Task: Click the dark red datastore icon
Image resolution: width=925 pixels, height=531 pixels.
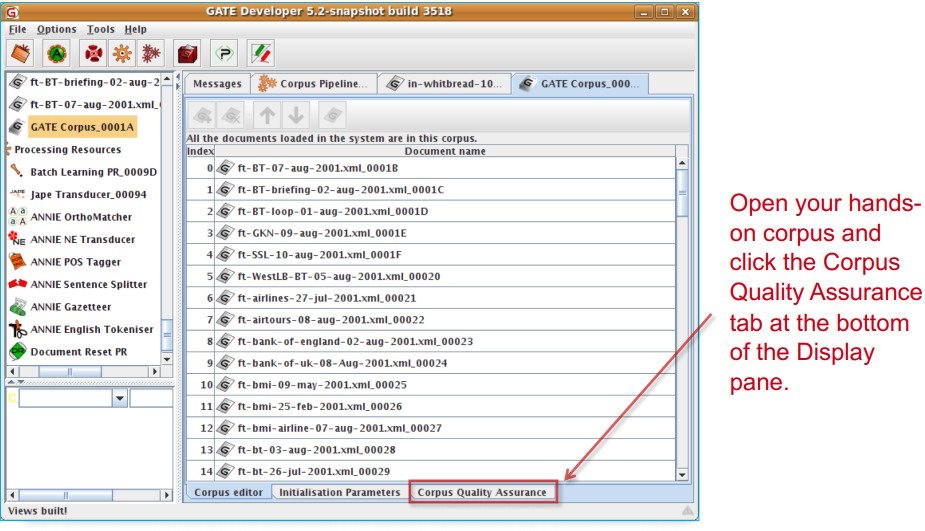Action: tap(187, 53)
